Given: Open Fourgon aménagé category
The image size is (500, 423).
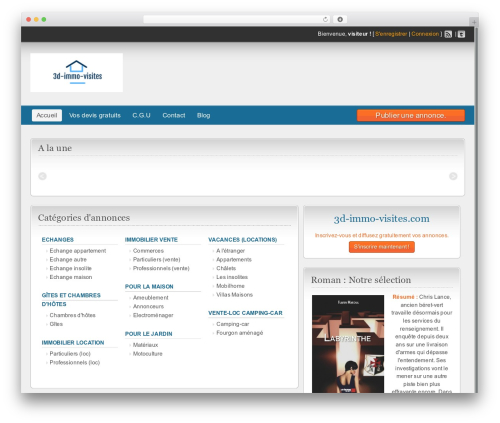Looking at the screenshot, I should [240, 333].
